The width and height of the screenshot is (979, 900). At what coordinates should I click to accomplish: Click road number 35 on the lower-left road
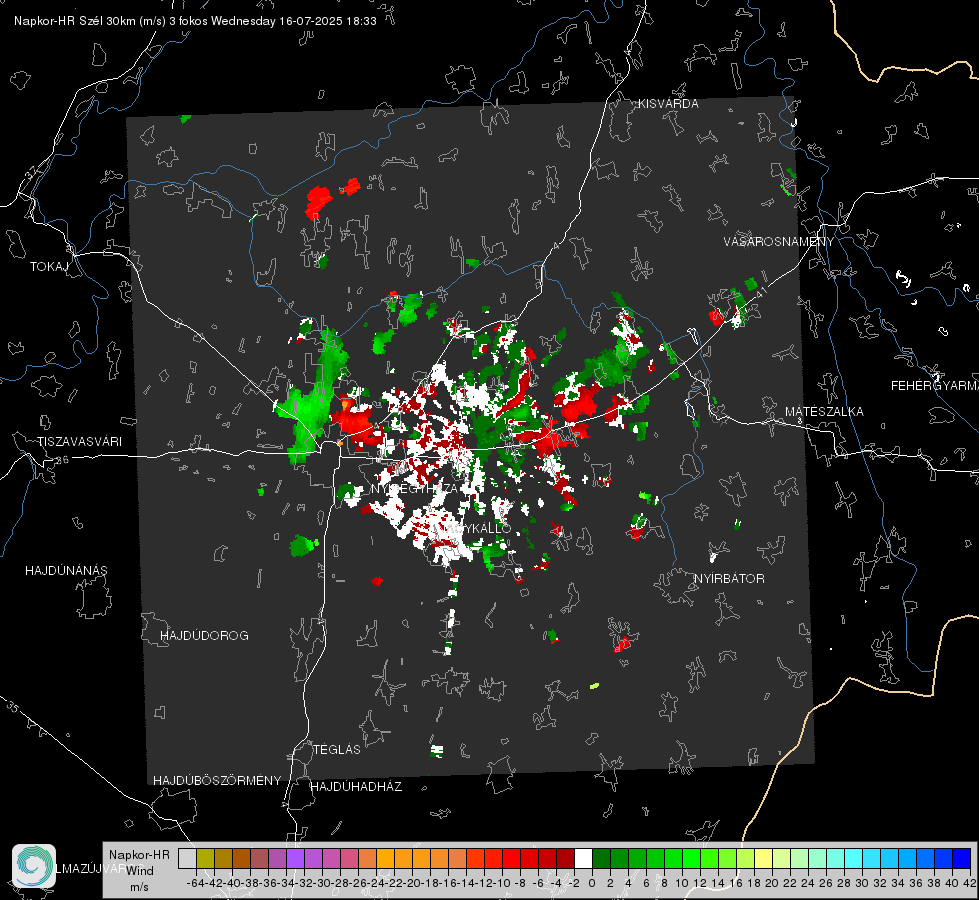pos(13,706)
